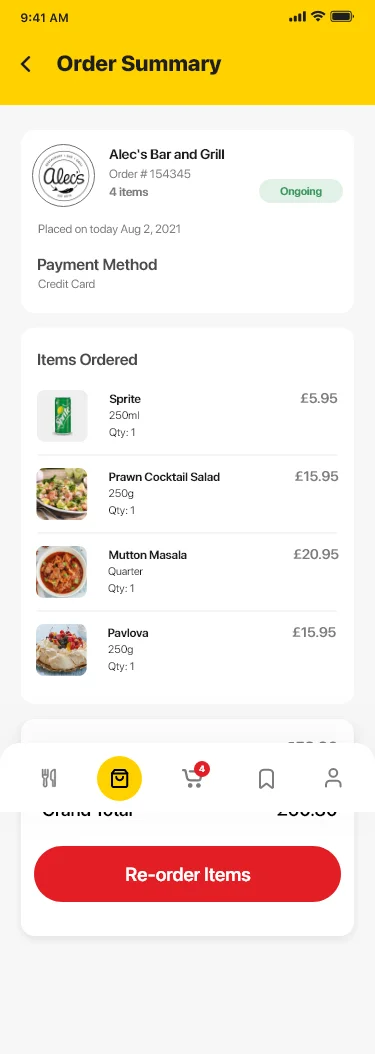The width and height of the screenshot is (375, 1054).
Task: Open the Prawn Cocktail Salad image
Action: point(62,493)
